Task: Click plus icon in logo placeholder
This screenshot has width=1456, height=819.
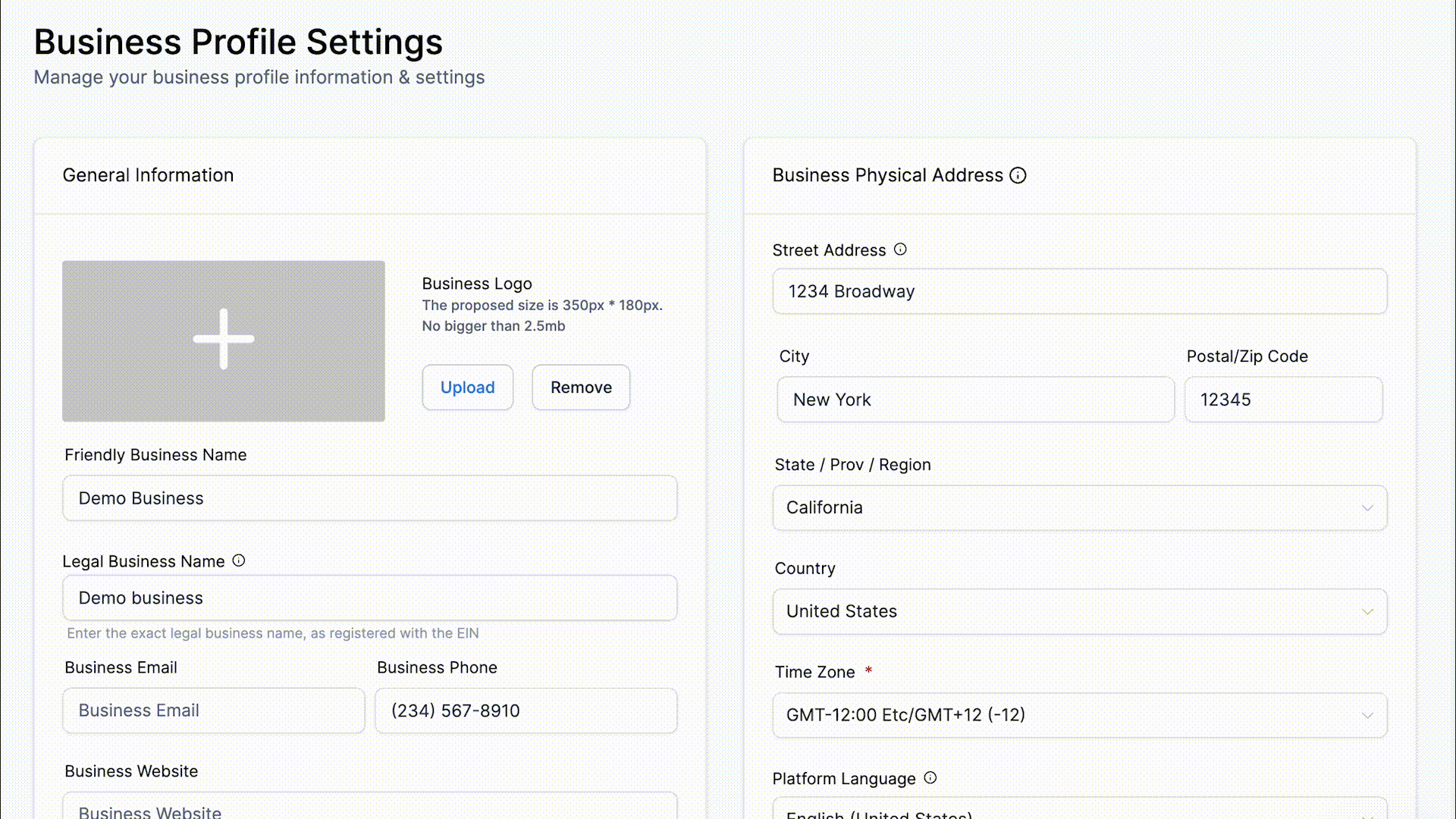Action: click(224, 339)
